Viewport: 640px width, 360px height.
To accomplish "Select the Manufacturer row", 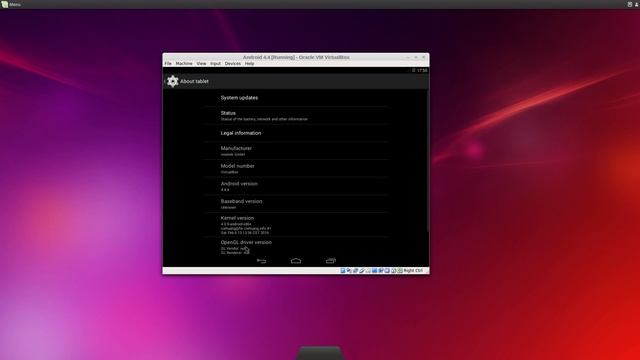I will pos(296,151).
